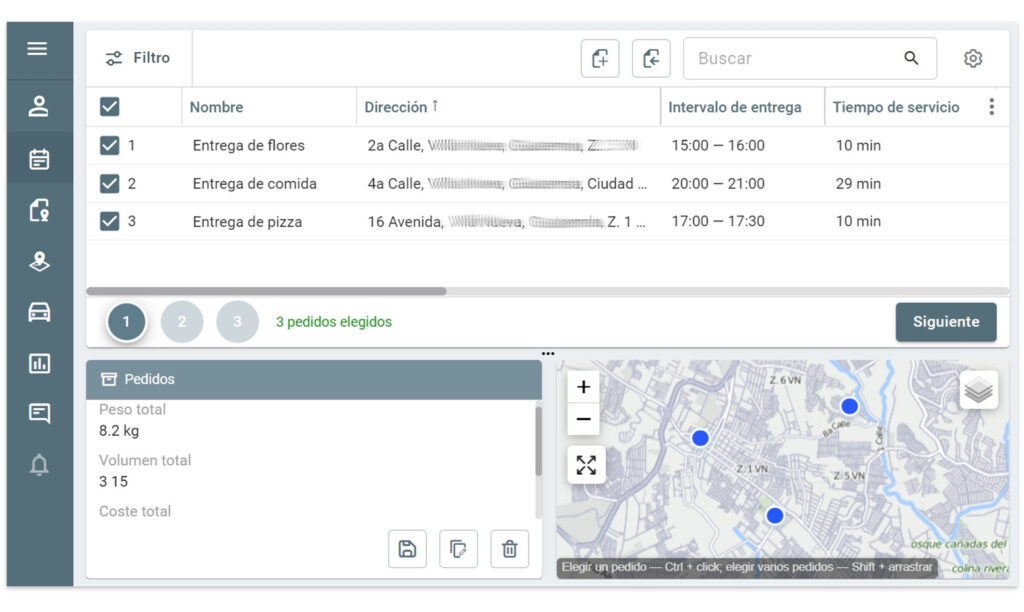
Task: Open the reports chart icon in sidebar
Action: [x=39, y=363]
